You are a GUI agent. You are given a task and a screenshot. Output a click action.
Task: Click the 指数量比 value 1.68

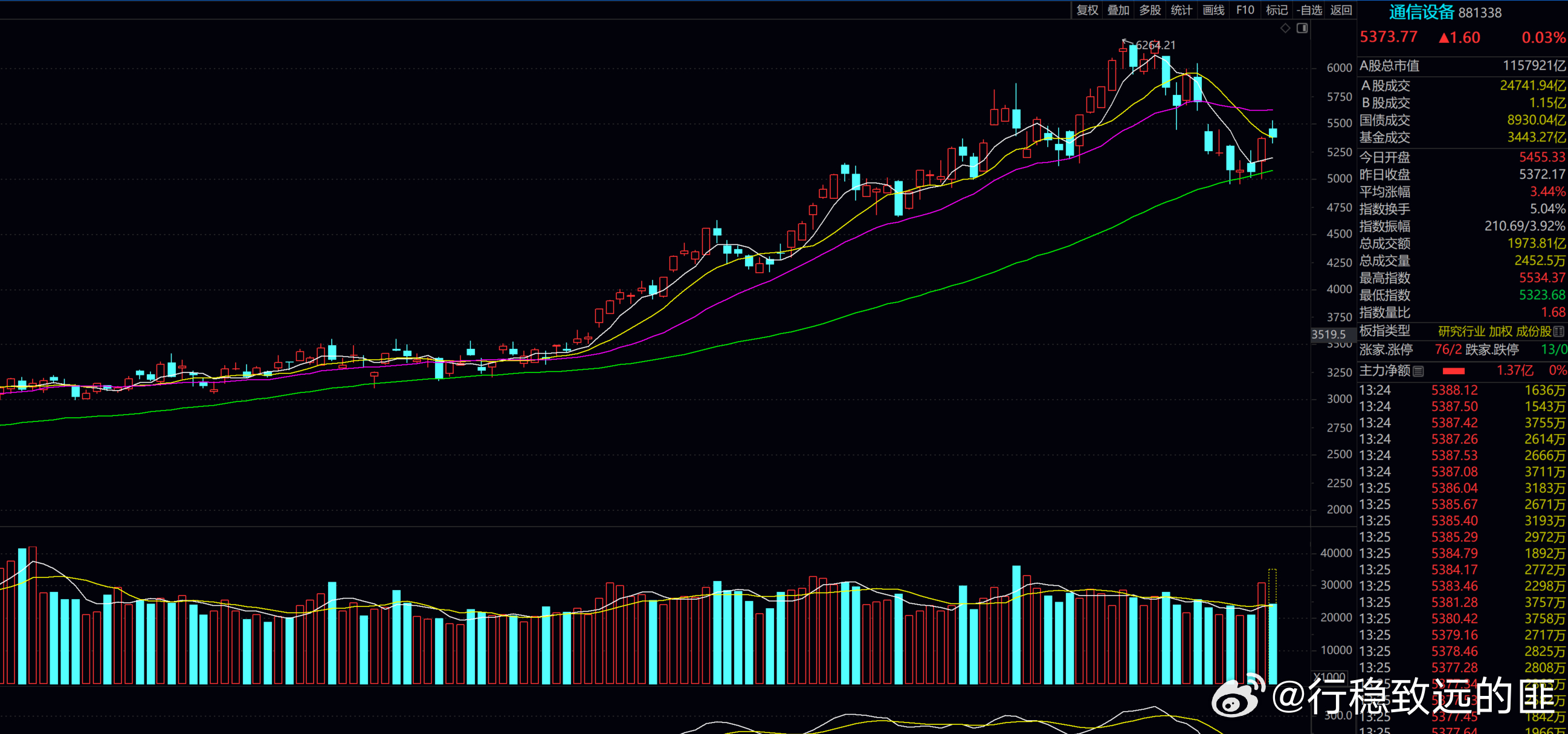point(1553,313)
